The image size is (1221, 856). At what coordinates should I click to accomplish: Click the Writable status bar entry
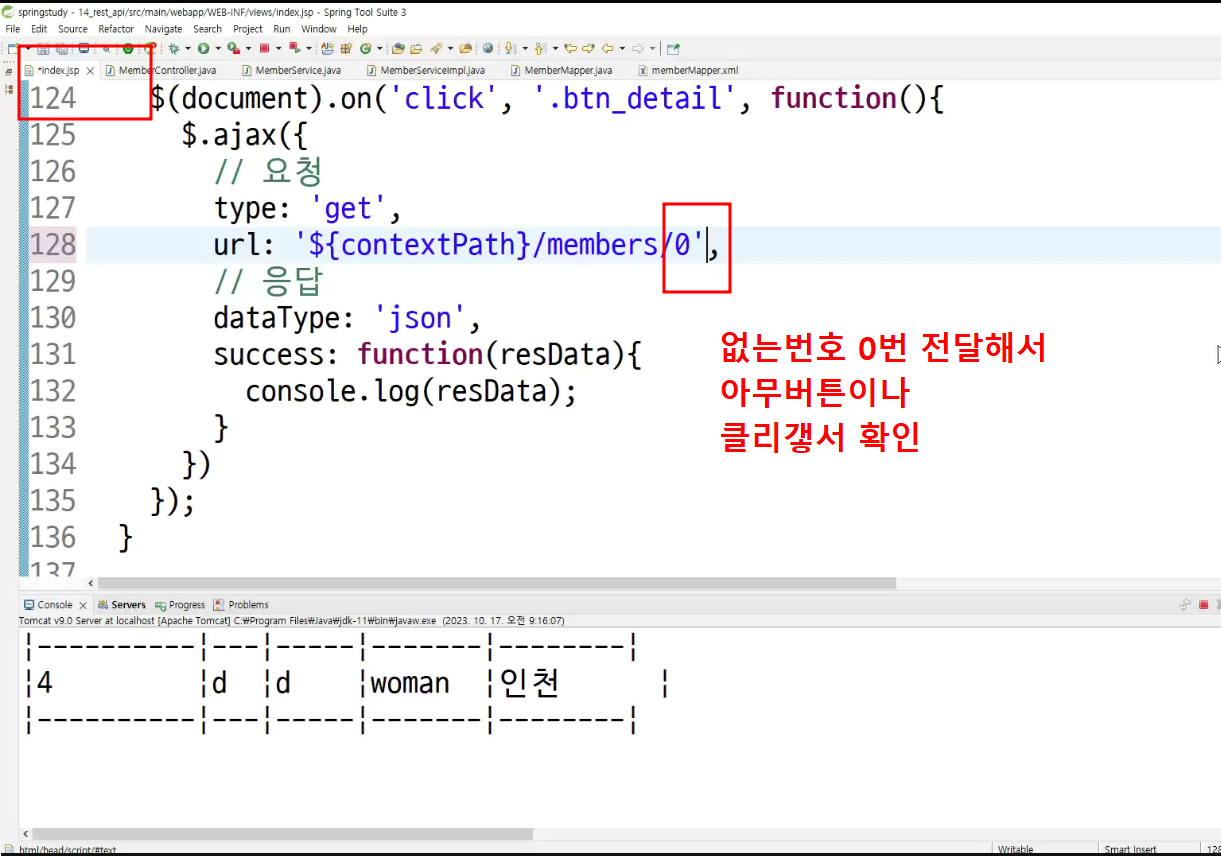click(x=1016, y=850)
